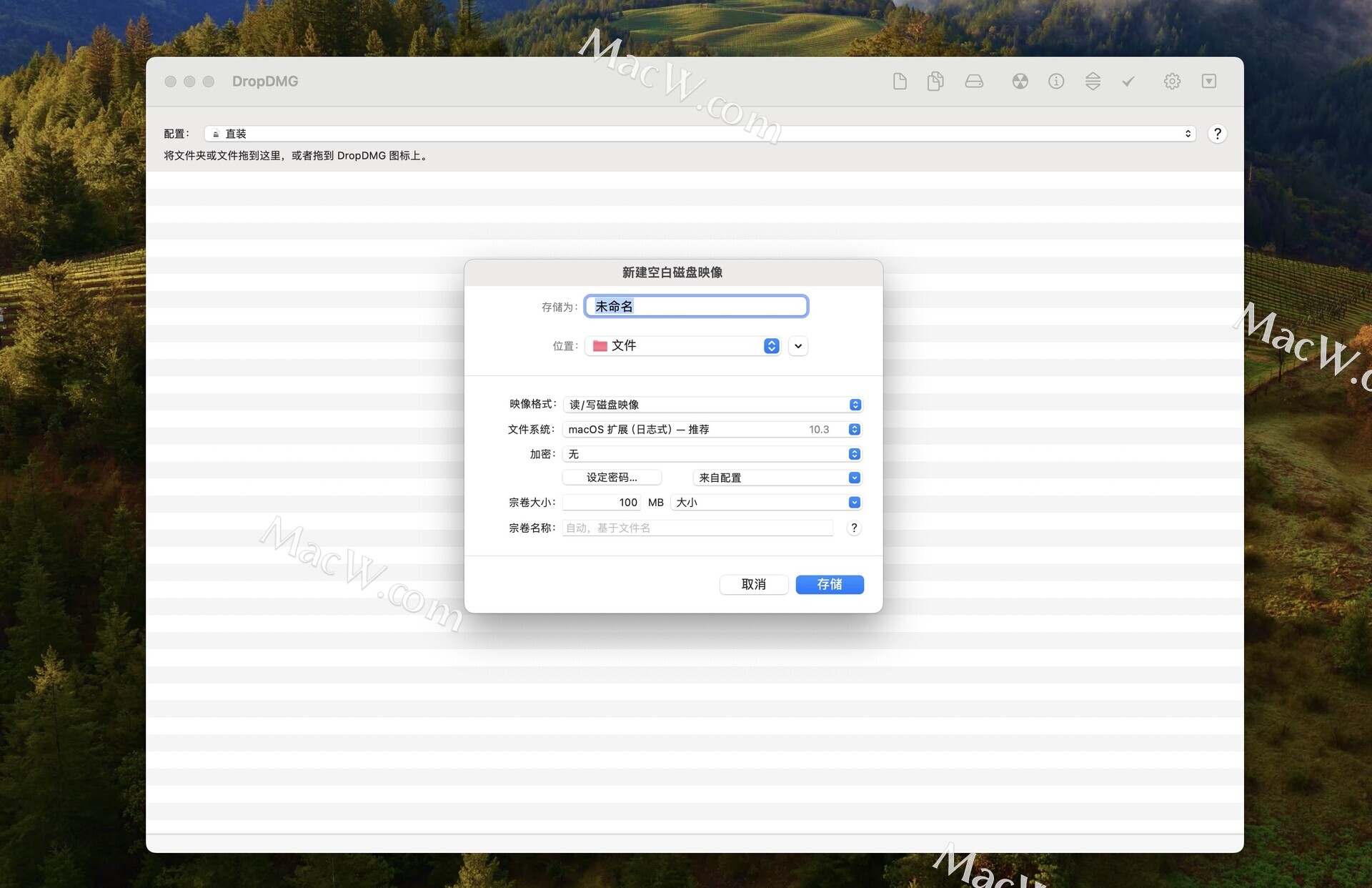Click the new blank disk image document icon
Viewport: 1372px width, 888px height.
click(x=900, y=82)
